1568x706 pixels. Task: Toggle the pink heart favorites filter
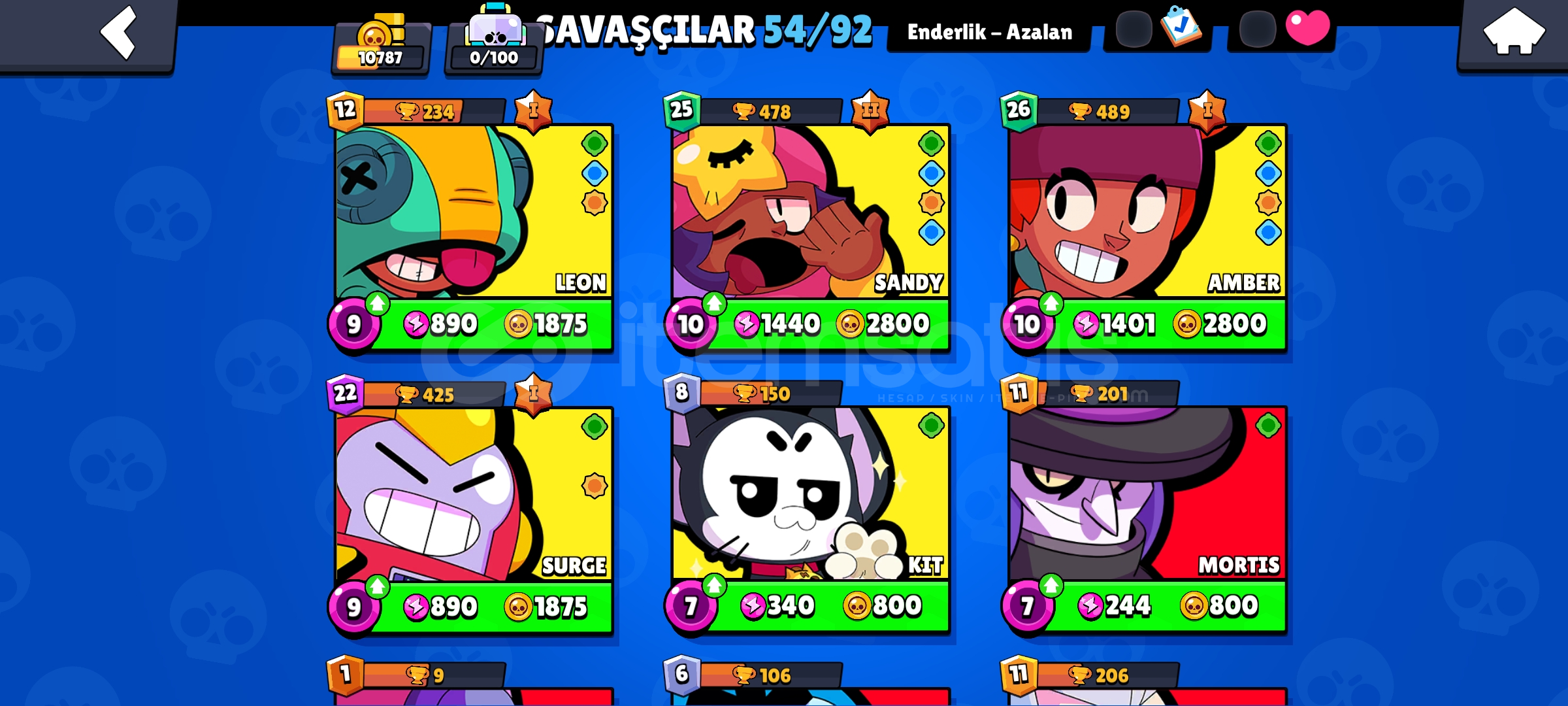[1307, 27]
